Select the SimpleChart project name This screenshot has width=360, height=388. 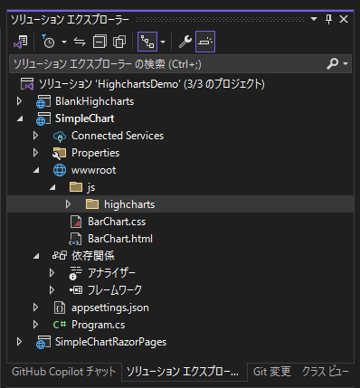[85, 118]
